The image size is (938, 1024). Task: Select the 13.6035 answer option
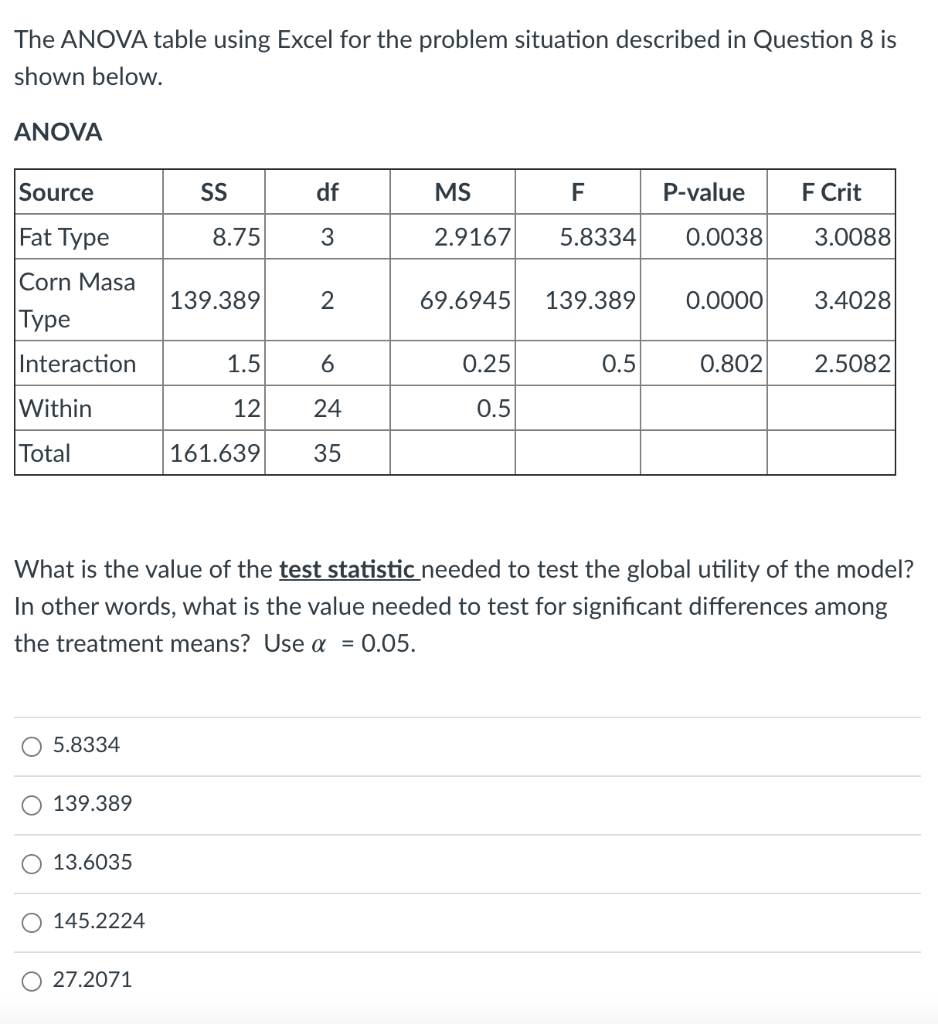(x=33, y=863)
